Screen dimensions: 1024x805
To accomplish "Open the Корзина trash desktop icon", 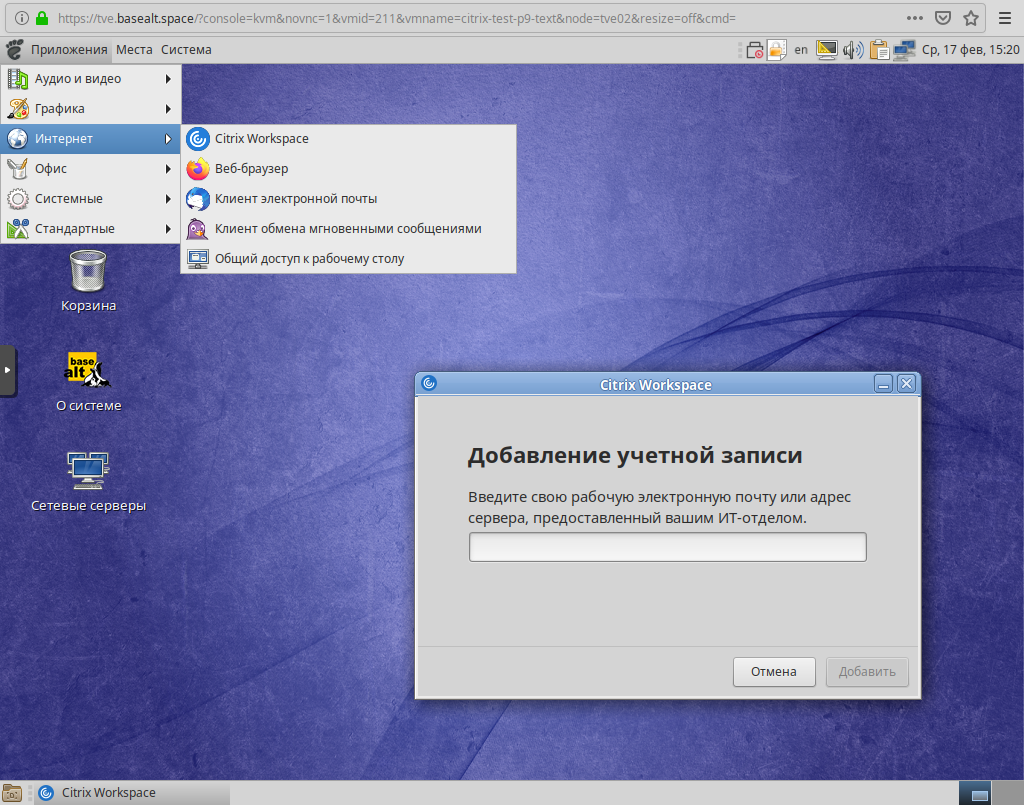I will (88, 271).
